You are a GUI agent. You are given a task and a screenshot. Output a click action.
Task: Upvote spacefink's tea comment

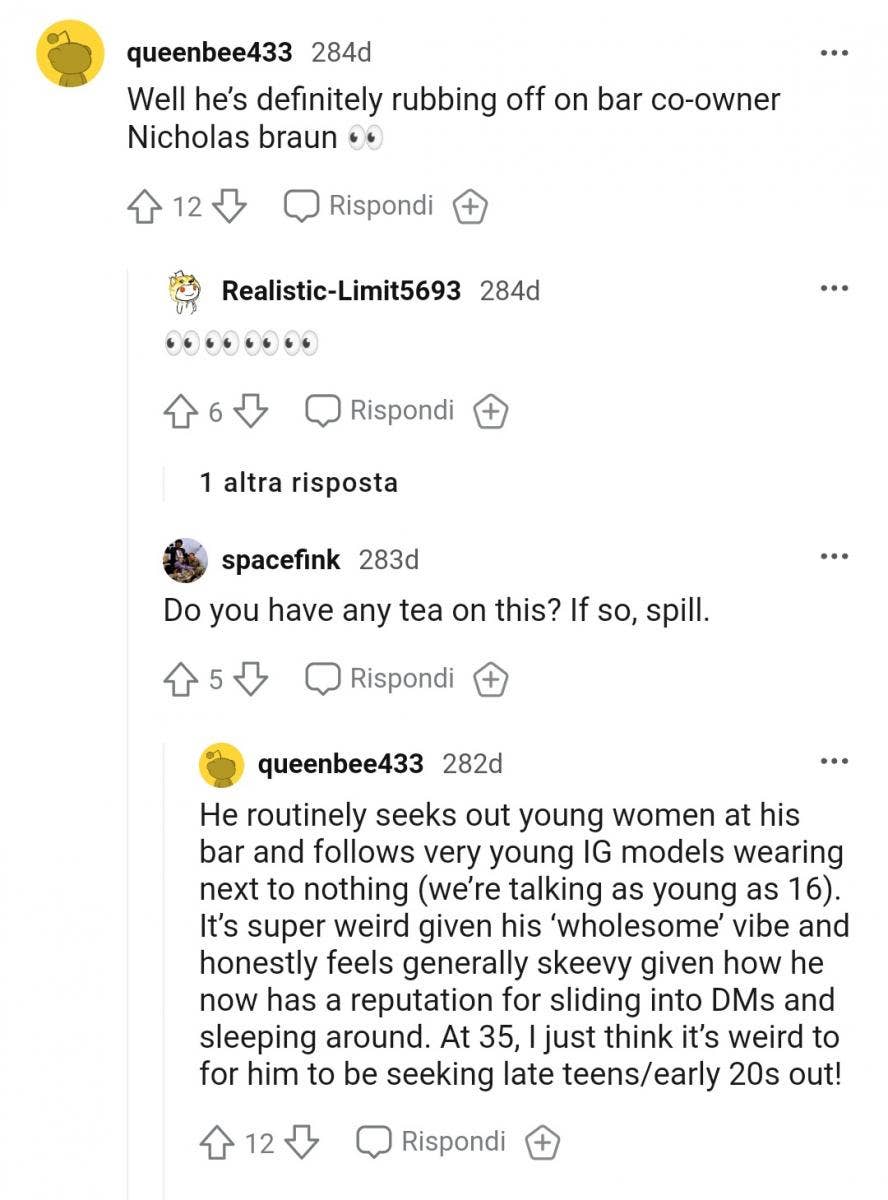(x=181, y=679)
